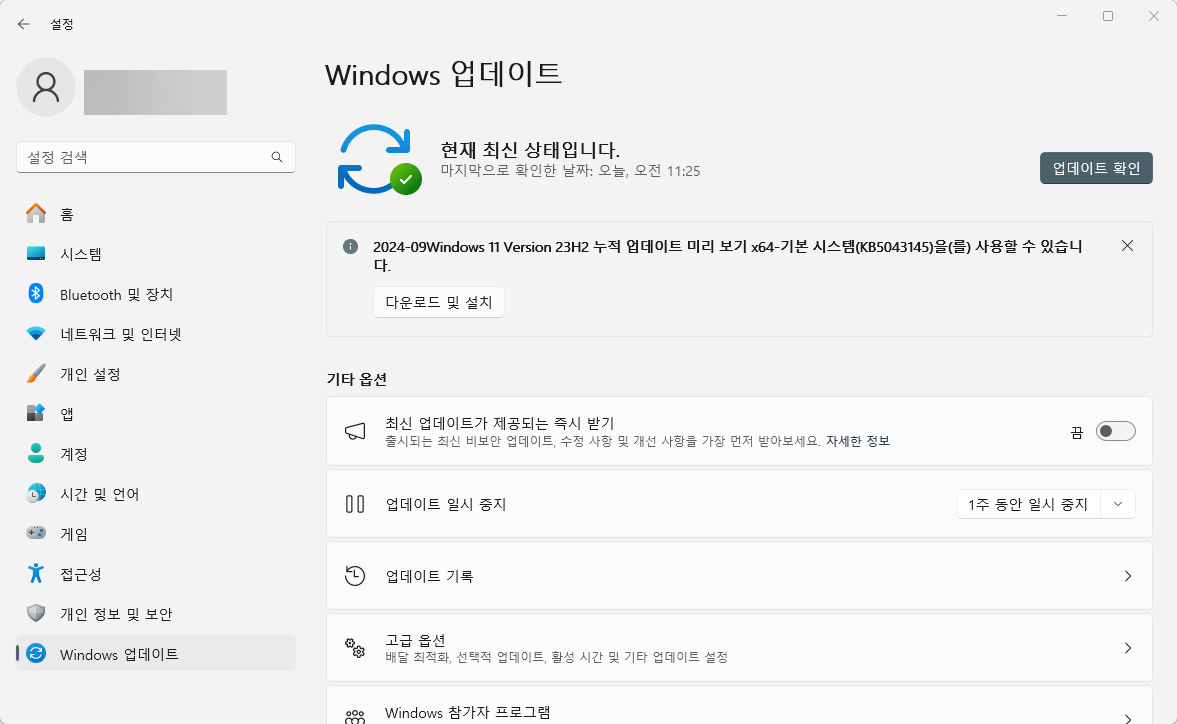Click the user profile avatar icon

[46, 87]
